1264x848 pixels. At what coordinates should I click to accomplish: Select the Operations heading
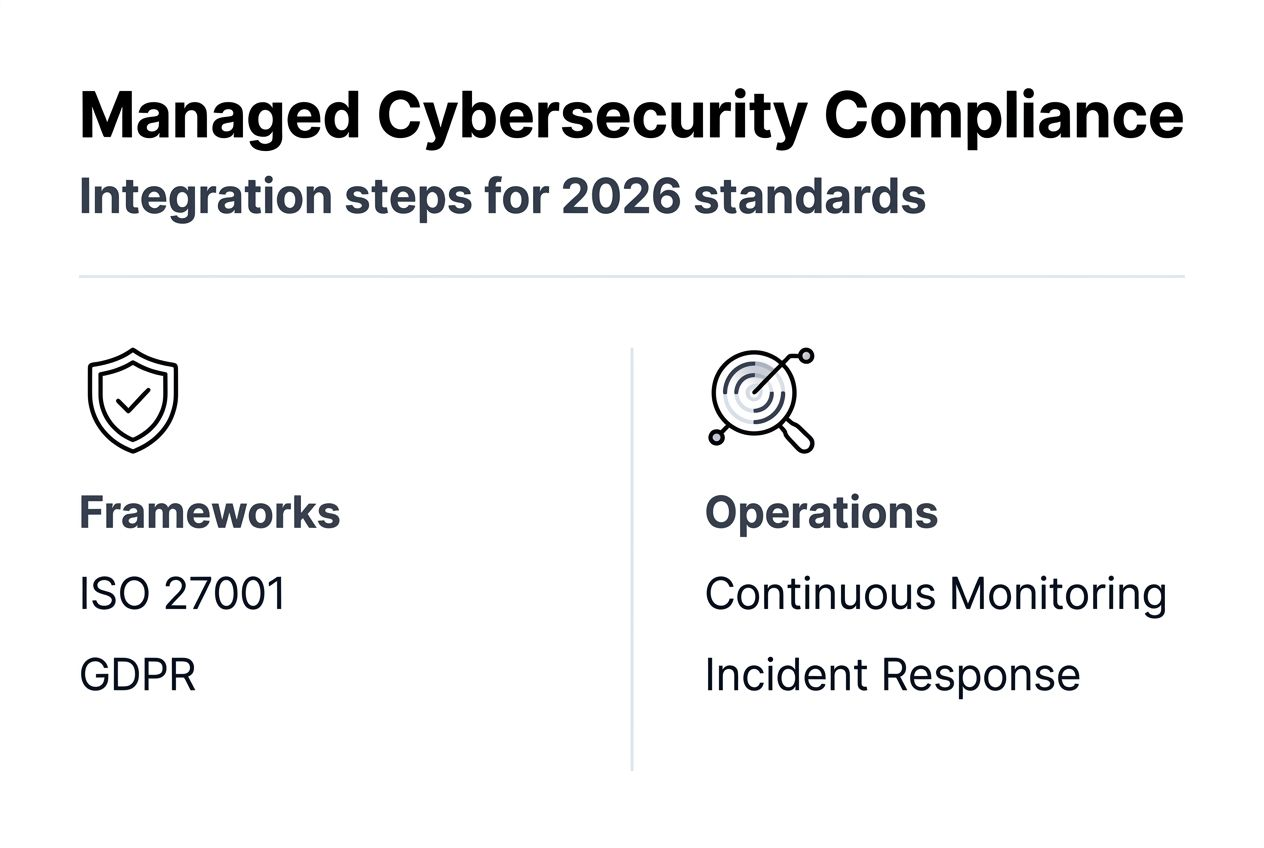821,513
